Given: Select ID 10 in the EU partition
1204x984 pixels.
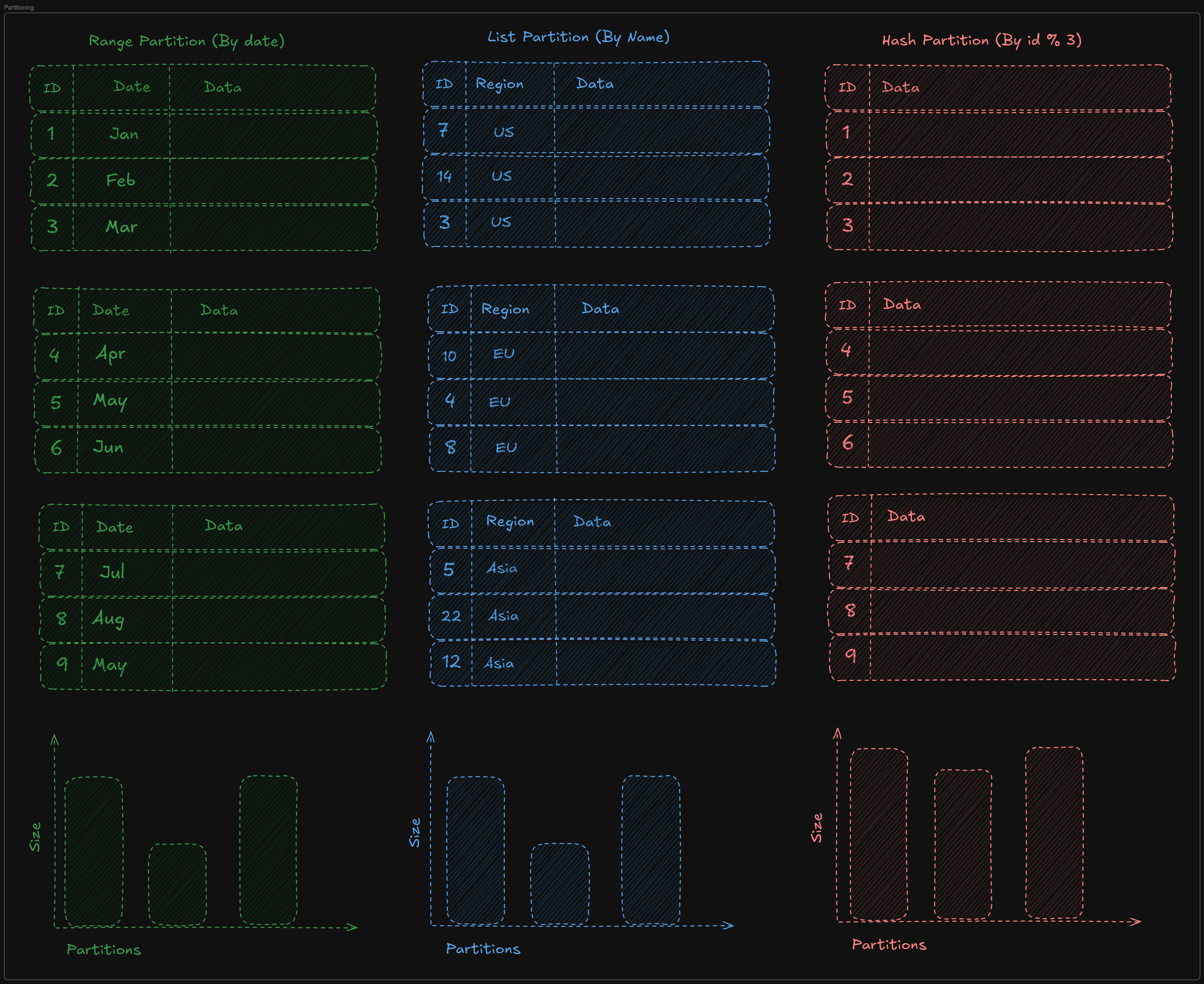Looking at the screenshot, I should pyautogui.click(x=449, y=356).
